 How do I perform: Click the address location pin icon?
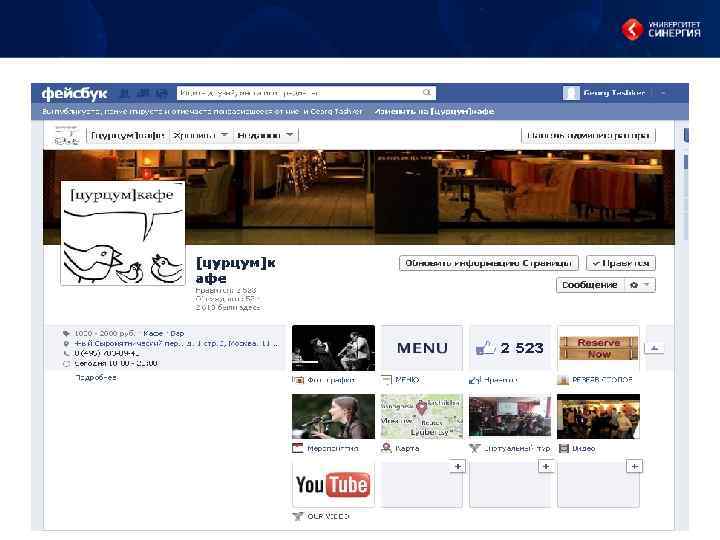pyautogui.click(x=66, y=343)
